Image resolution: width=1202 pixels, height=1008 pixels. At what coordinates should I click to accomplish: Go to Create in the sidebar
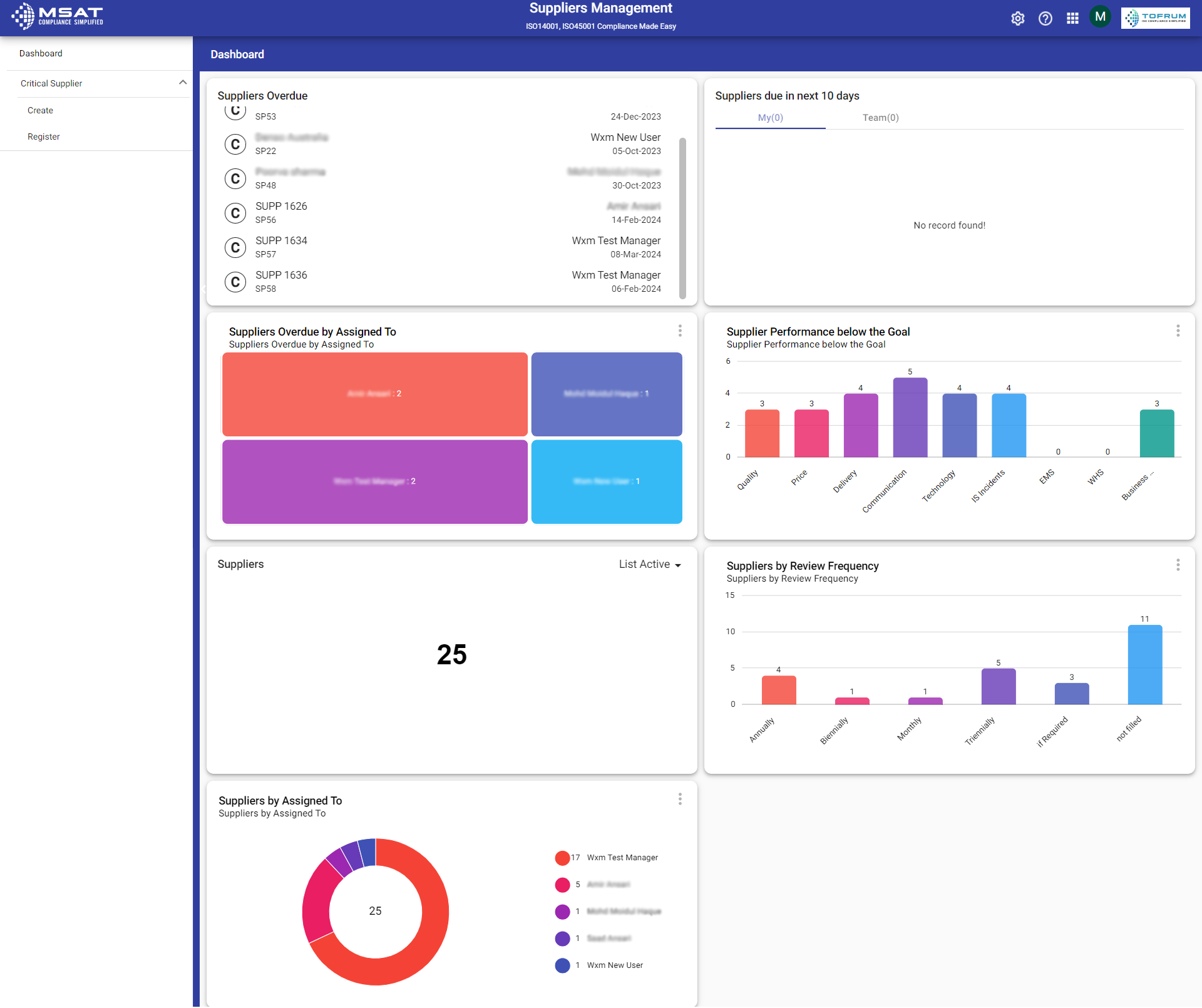(x=40, y=110)
